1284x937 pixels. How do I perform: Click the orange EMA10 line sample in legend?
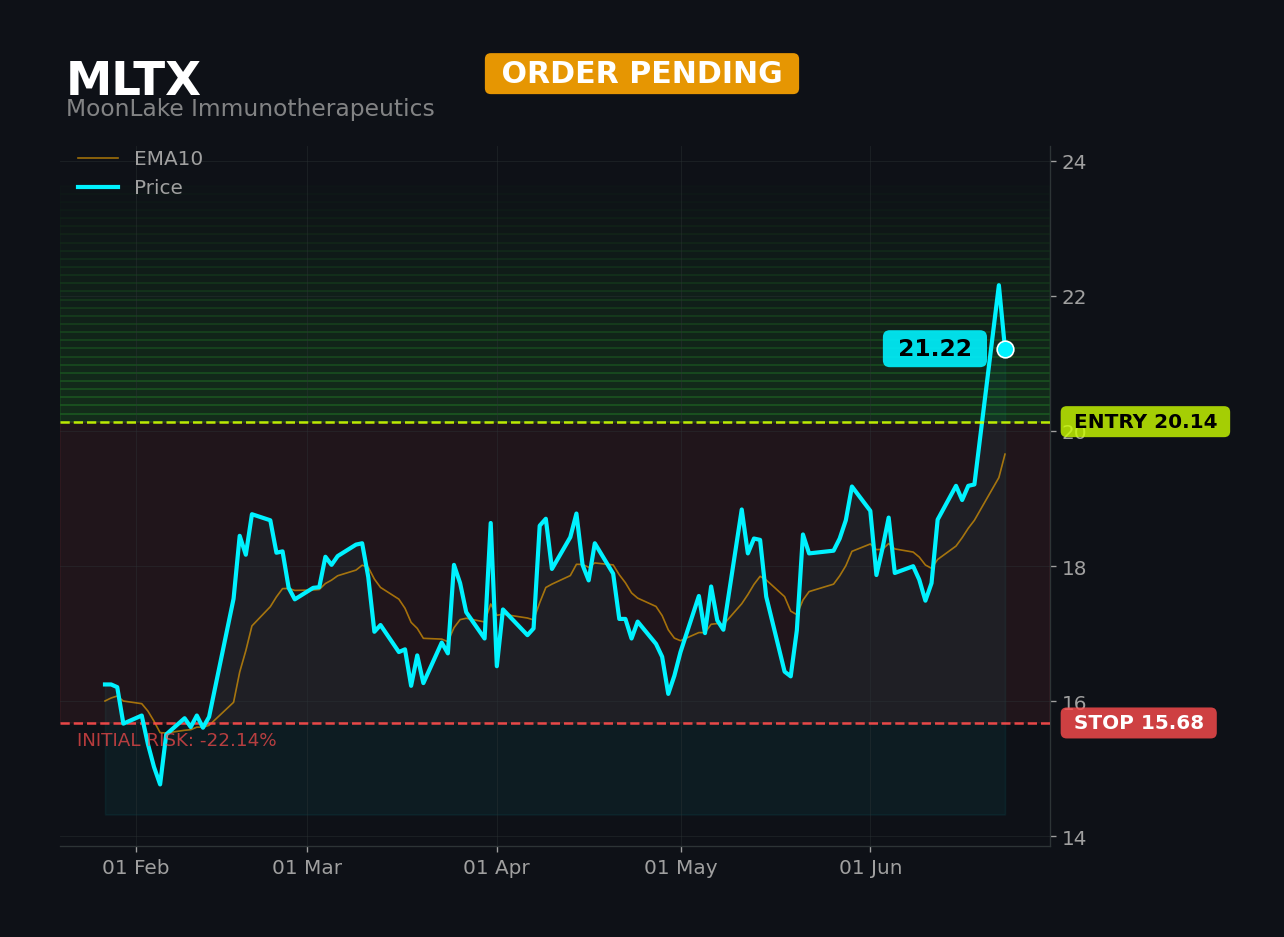[98, 159]
